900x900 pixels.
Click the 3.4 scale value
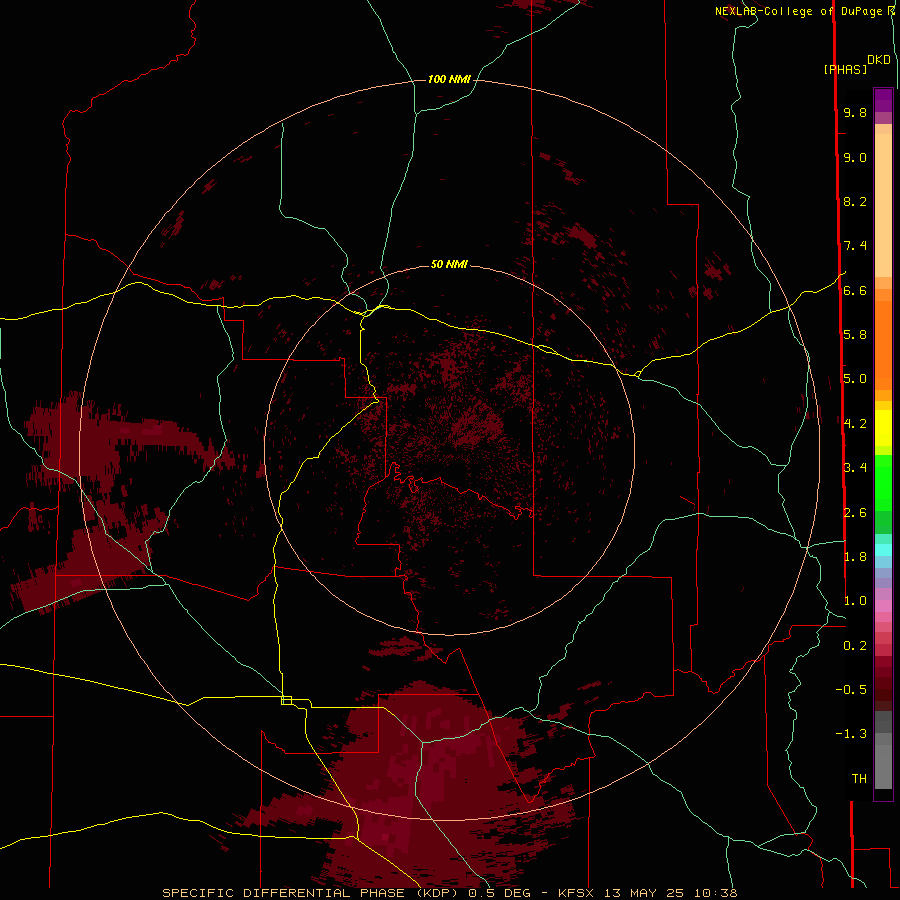pos(855,468)
